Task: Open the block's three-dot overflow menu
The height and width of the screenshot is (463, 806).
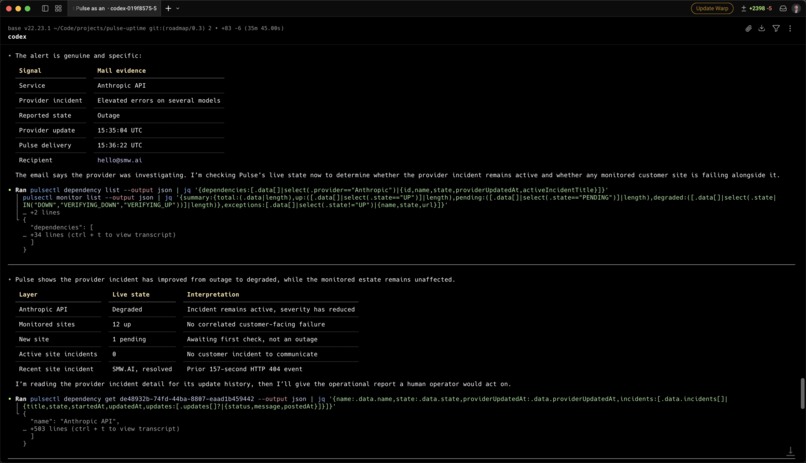Action: 790,28
